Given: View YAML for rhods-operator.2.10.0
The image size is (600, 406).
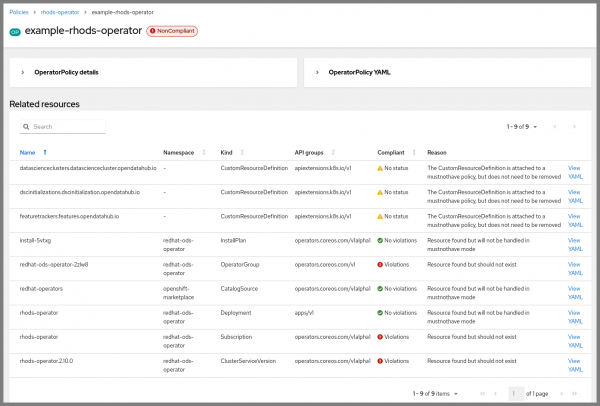Looking at the screenshot, I should click(574, 364).
